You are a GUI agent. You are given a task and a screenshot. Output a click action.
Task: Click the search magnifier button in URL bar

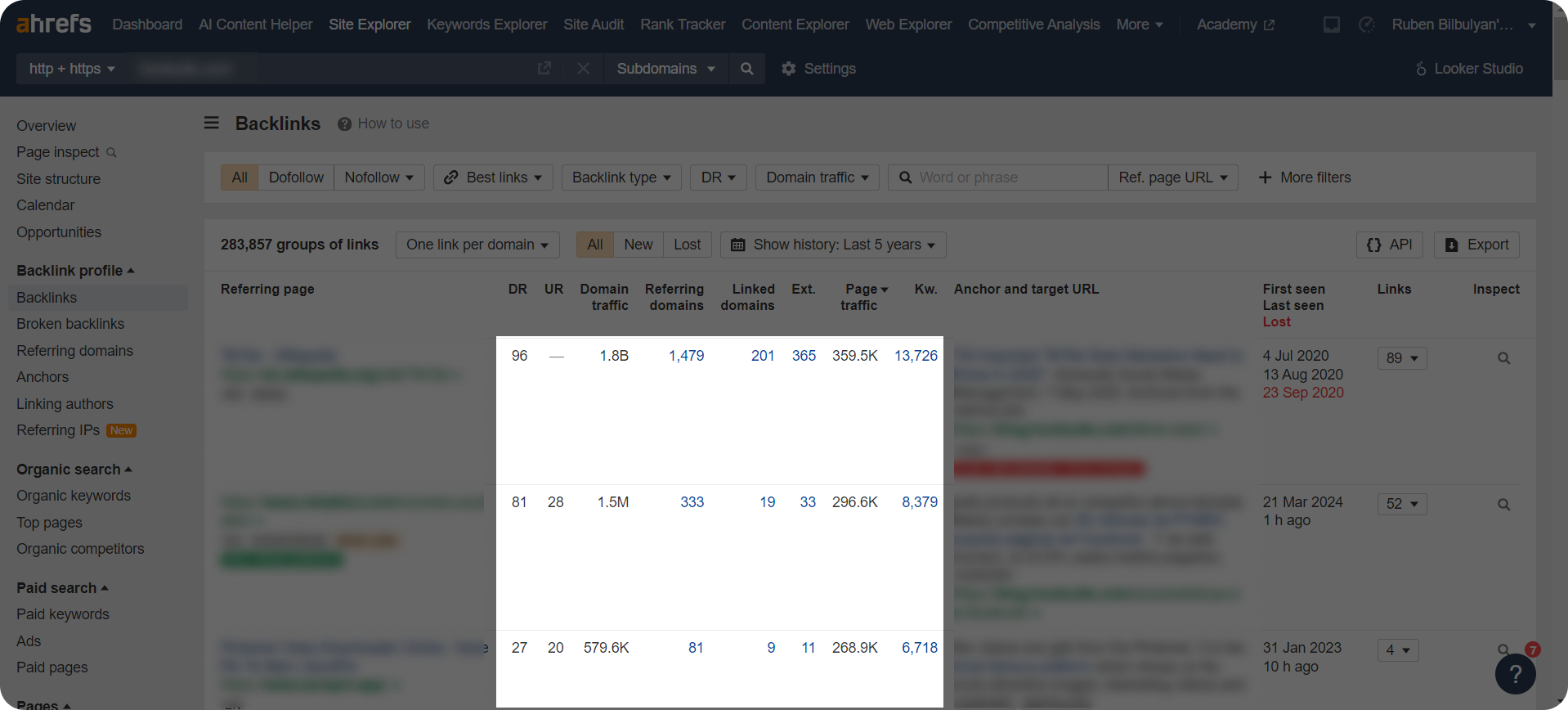[x=746, y=69]
